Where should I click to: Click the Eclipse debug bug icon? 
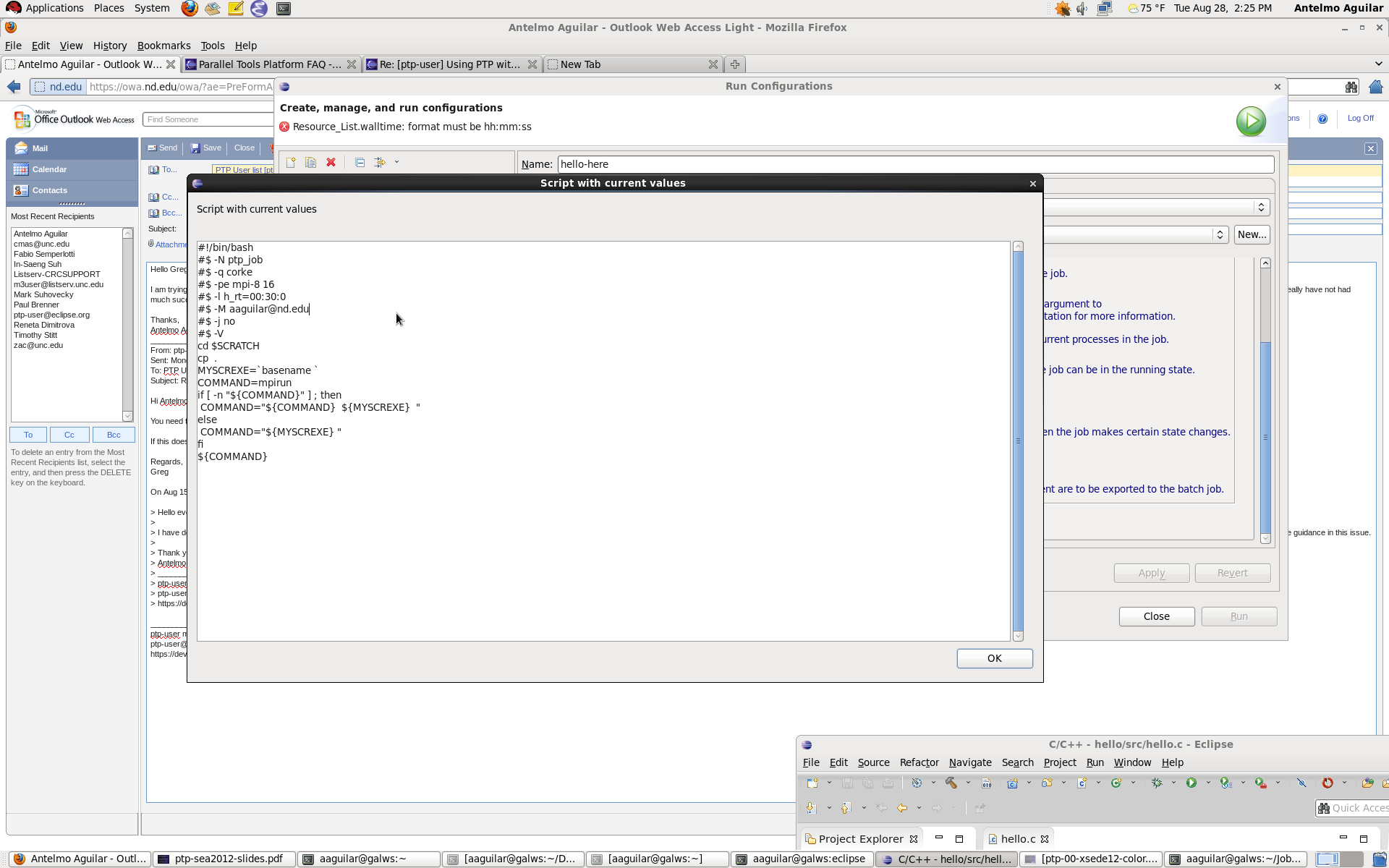(x=1156, y=783)
